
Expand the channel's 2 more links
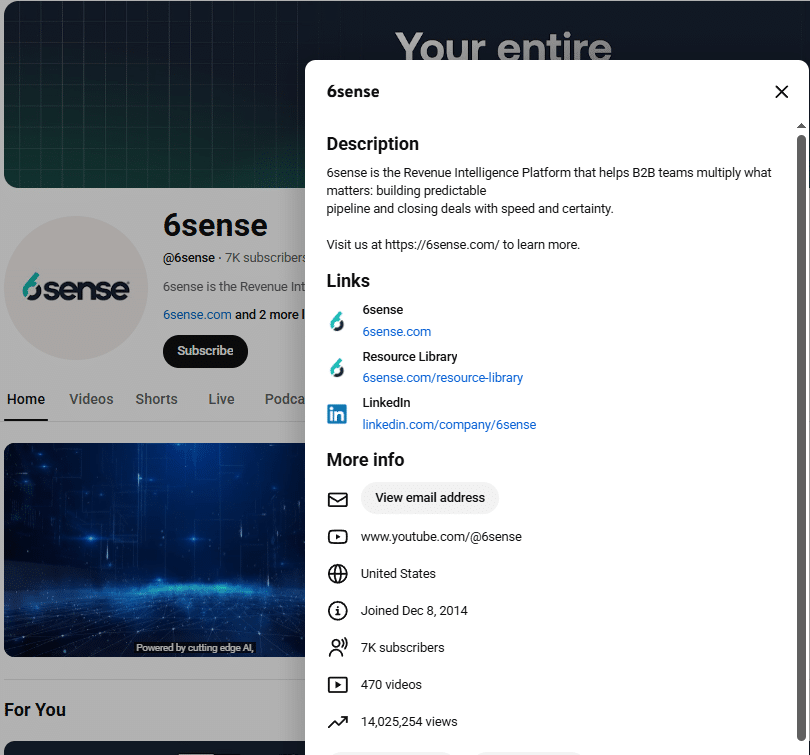[271, 314]
